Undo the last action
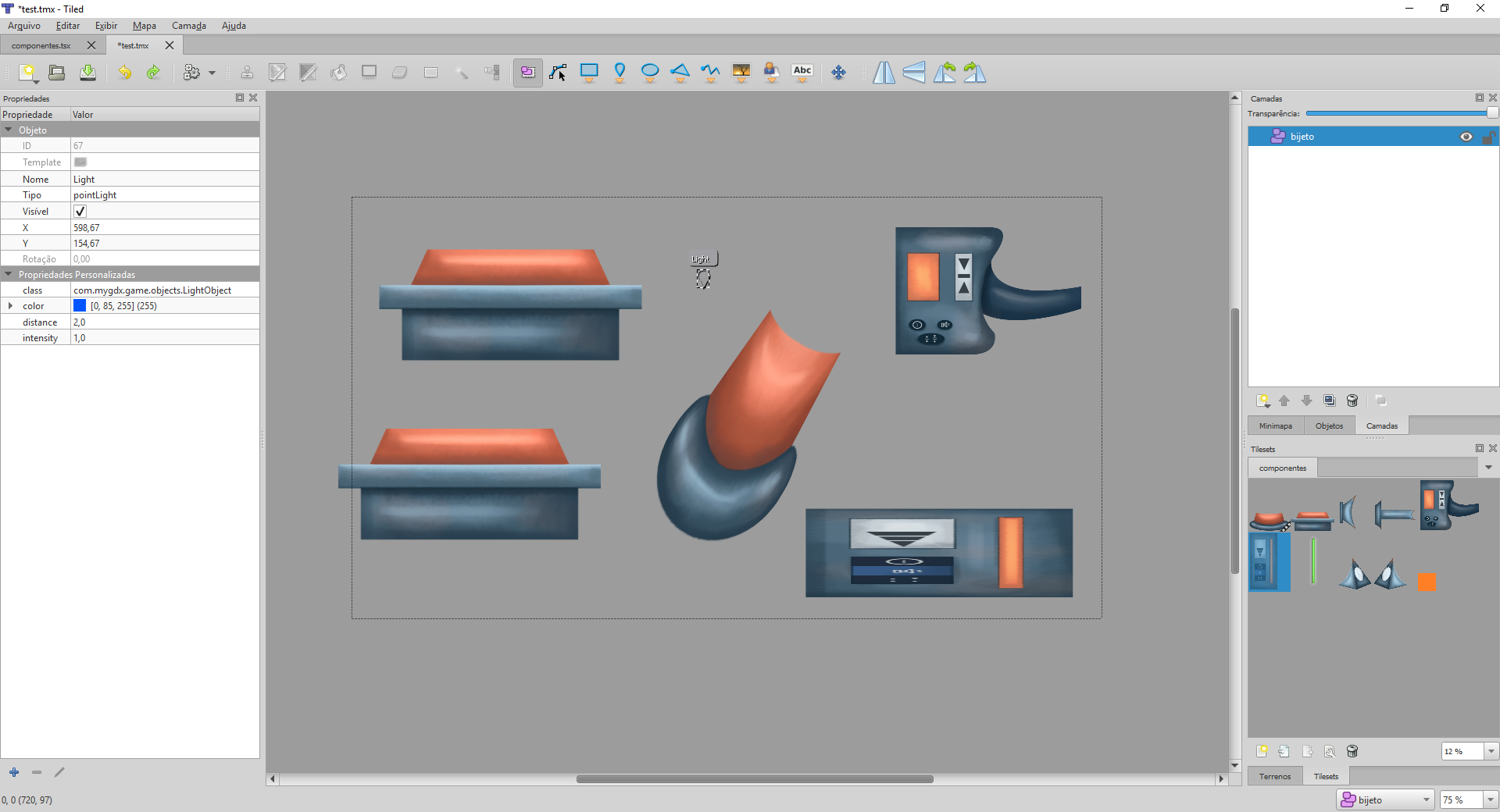The image size is (1500, 812). click(x=124, y=73)
